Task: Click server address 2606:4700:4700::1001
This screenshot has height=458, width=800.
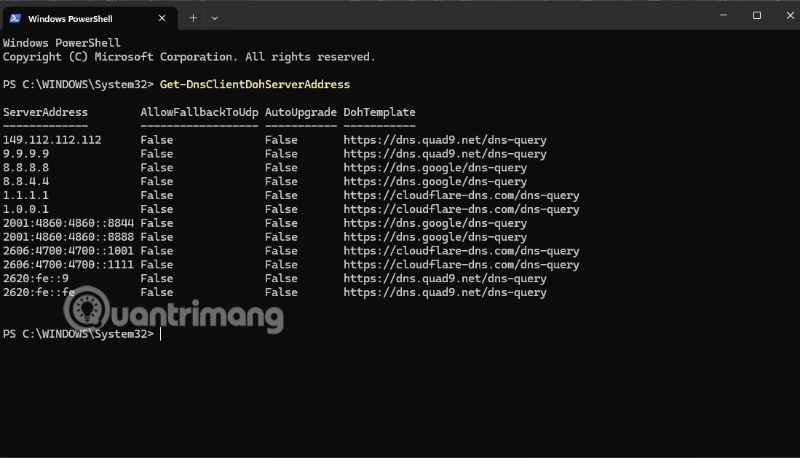Action: (x=68, y=250)
